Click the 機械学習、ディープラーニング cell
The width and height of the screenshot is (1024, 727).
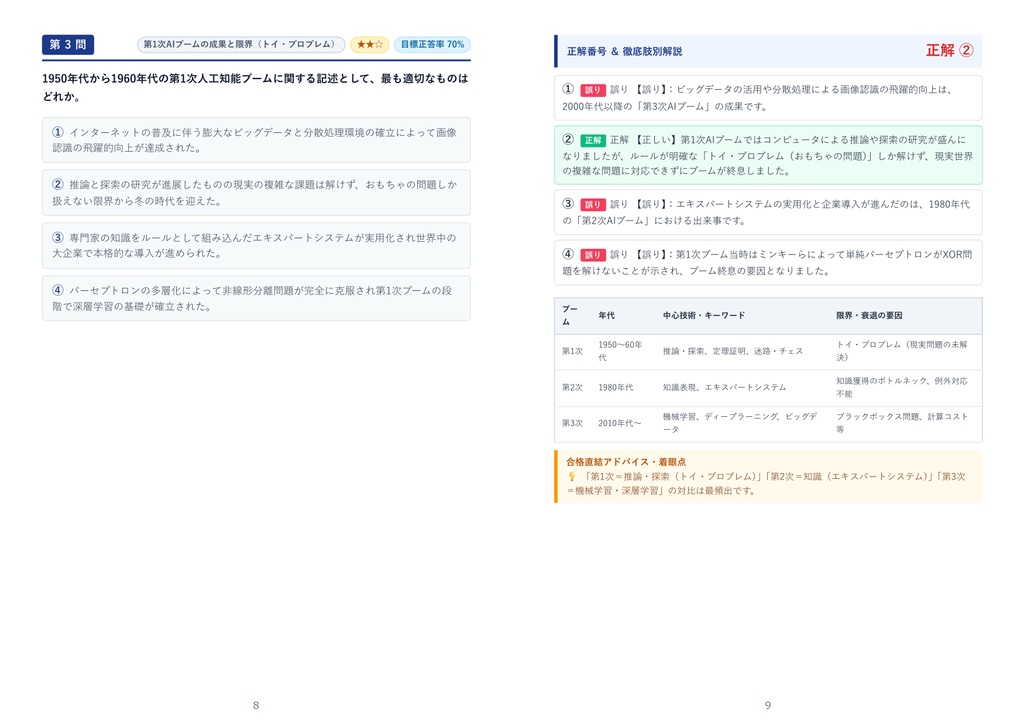(x=740, y=423)
